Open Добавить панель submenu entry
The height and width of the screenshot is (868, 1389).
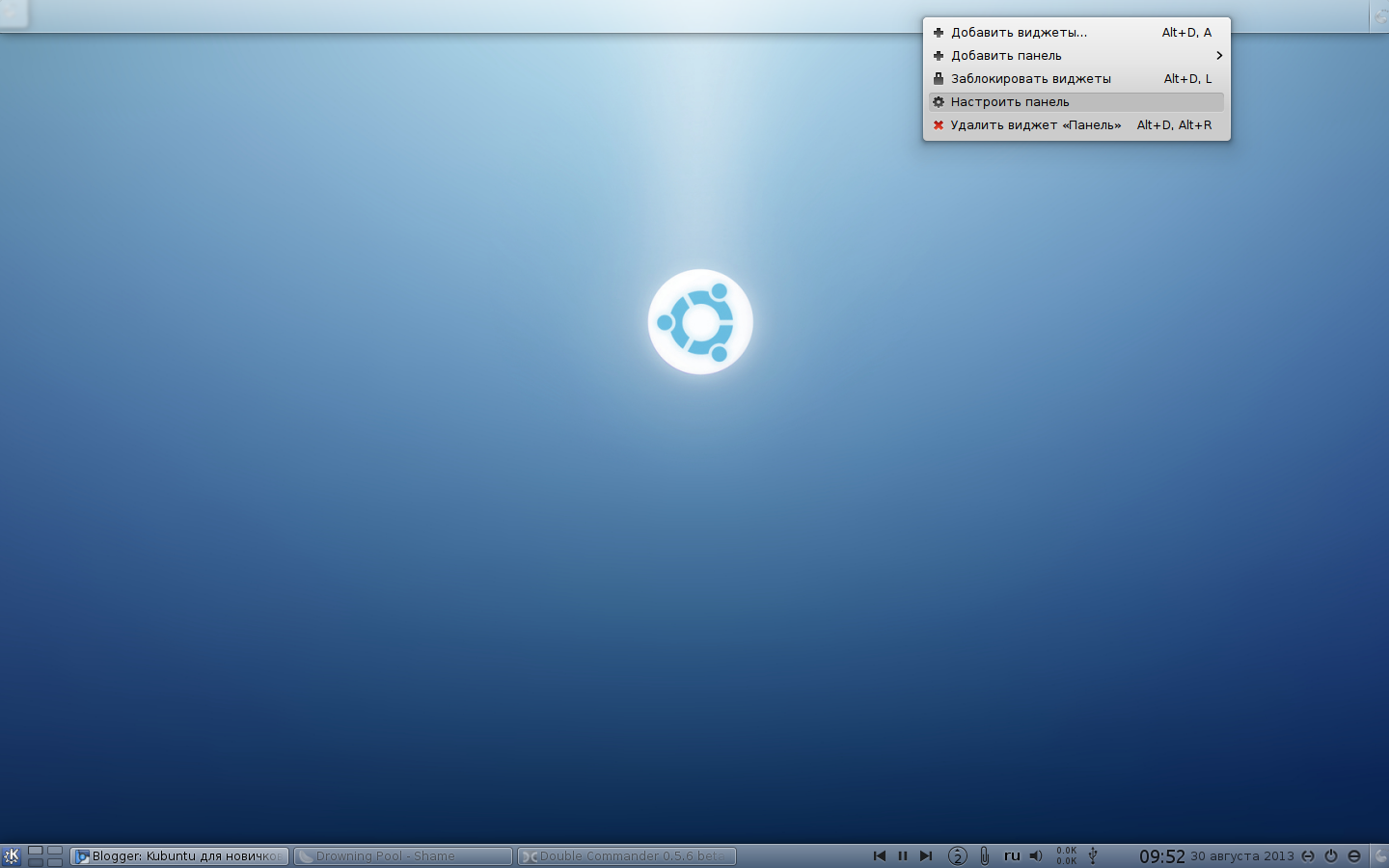coord(1076,55)
